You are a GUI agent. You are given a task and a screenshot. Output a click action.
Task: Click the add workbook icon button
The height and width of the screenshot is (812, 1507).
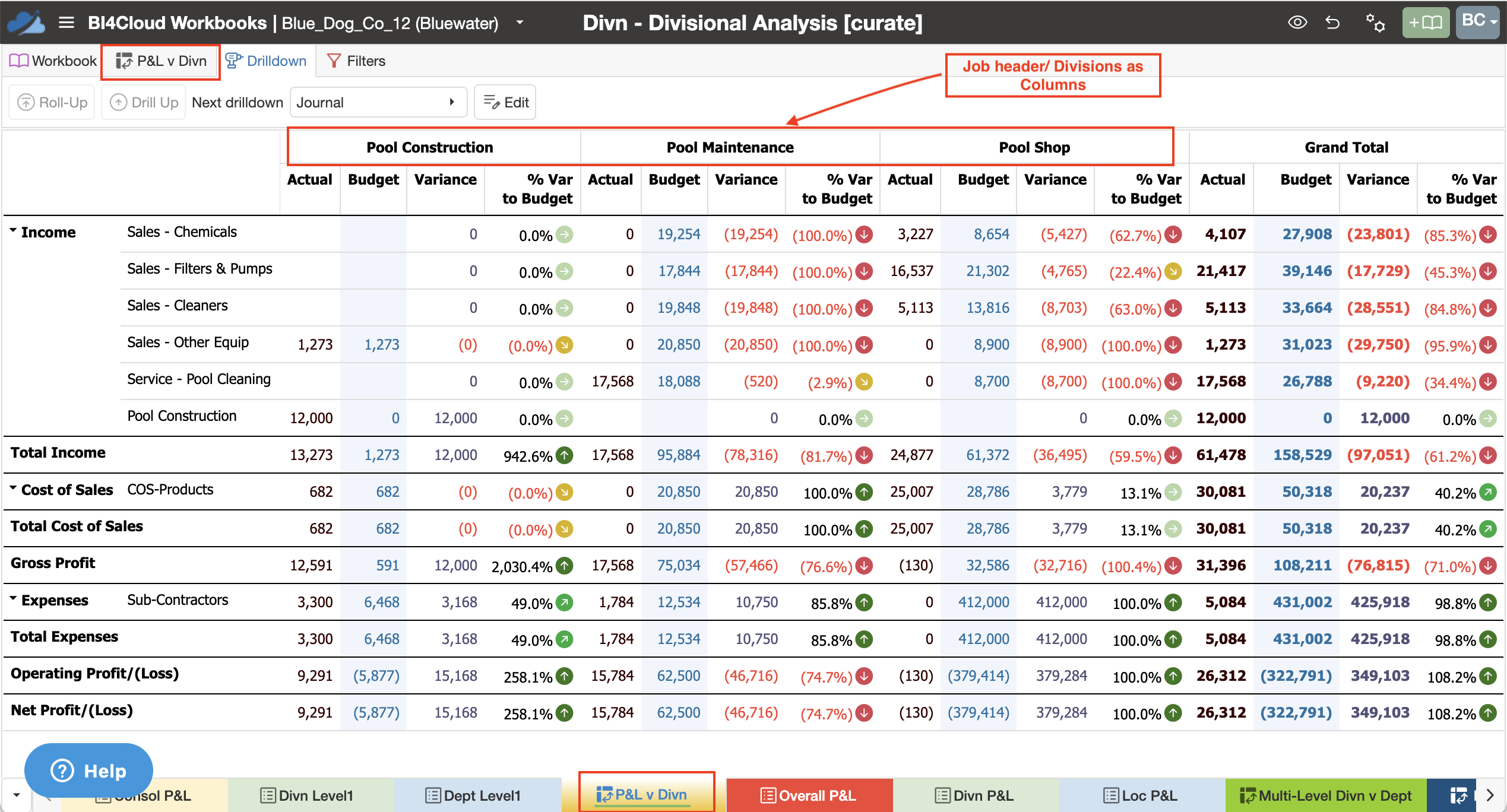click(1426, 23)
